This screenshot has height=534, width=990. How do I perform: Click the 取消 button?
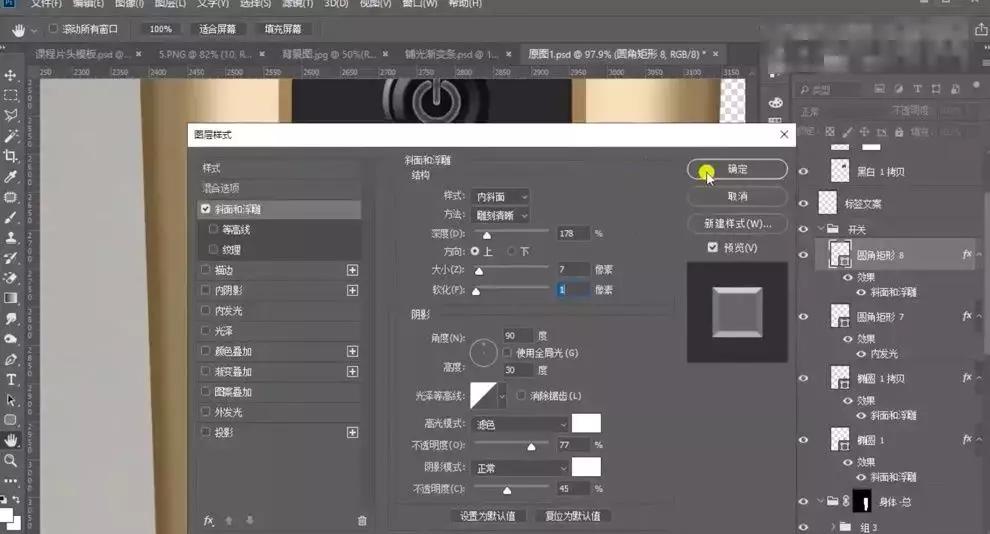tap(737, 196)
